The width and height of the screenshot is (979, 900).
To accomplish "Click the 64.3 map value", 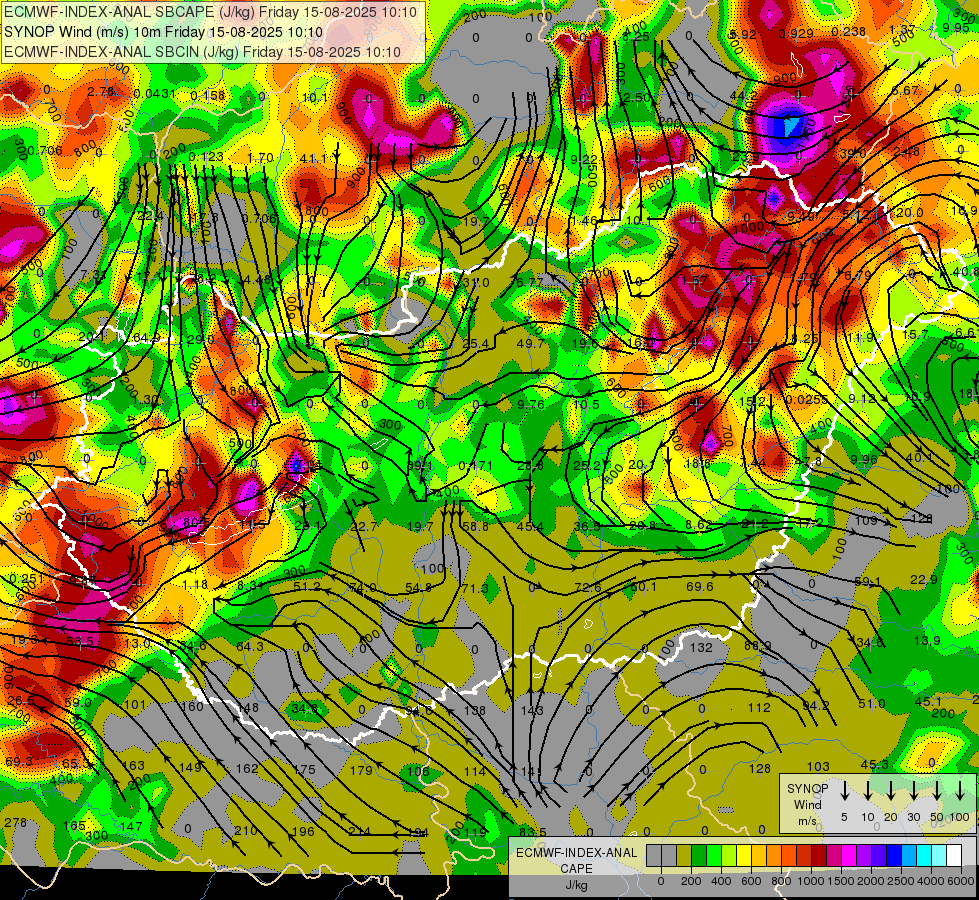I will coord(250,646).
